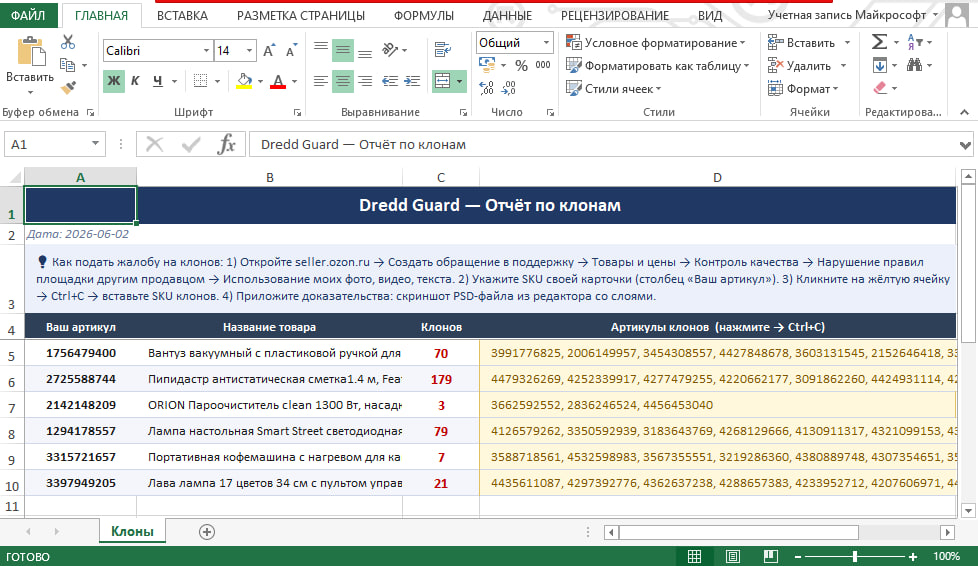Add a new sheet with plus button
This screenshot has height=566, width=978.
click(x=206, y=532)
